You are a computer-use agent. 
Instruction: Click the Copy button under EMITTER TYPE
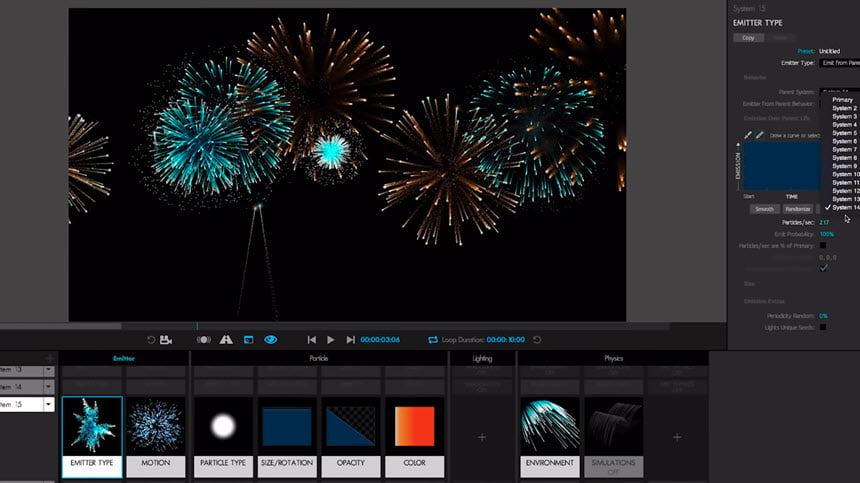pos(749,38)
